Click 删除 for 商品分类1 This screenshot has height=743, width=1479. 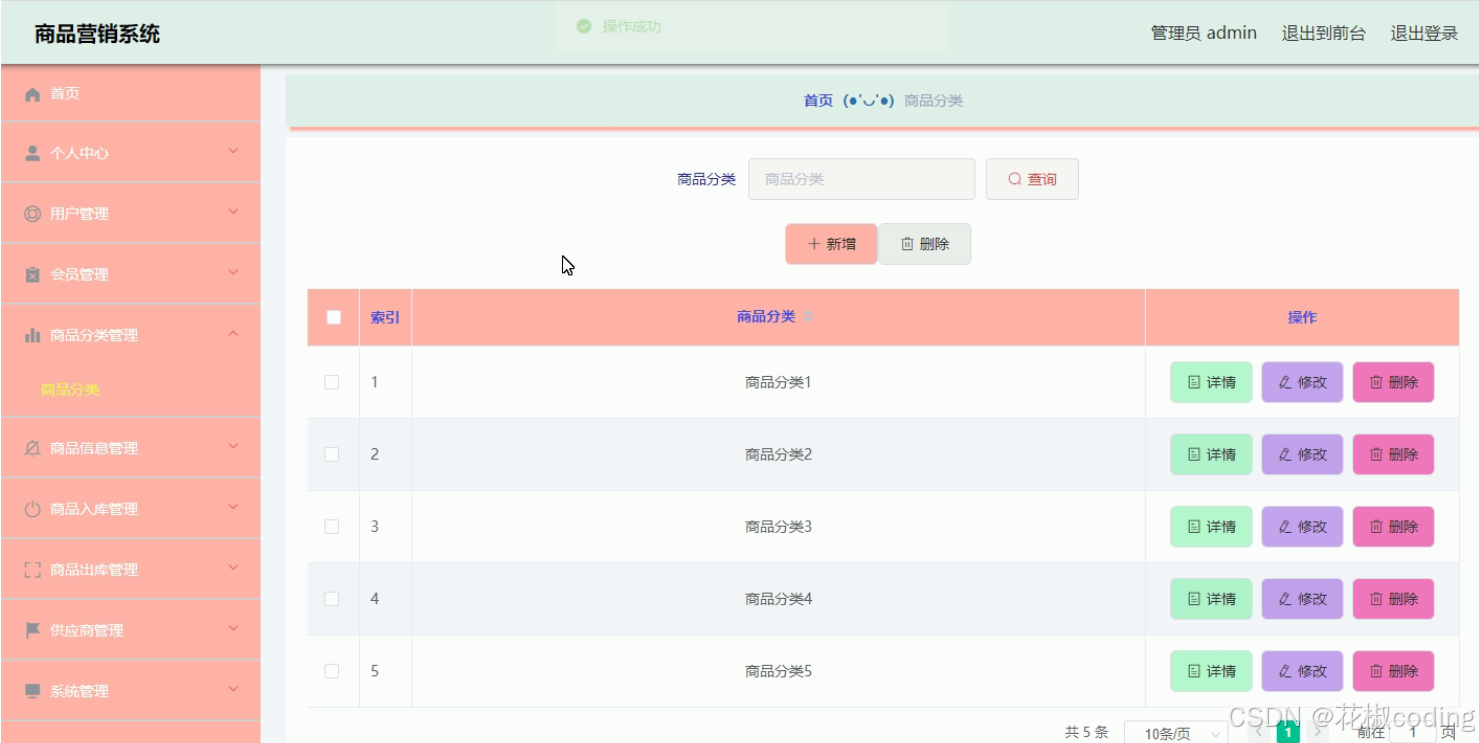[x=1393, y=382]
